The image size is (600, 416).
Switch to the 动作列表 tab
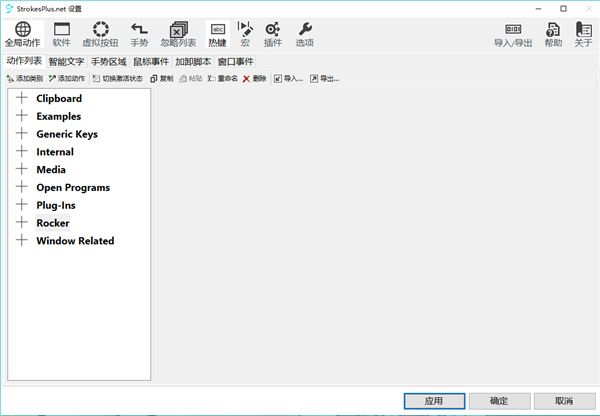tap(24, 61)
